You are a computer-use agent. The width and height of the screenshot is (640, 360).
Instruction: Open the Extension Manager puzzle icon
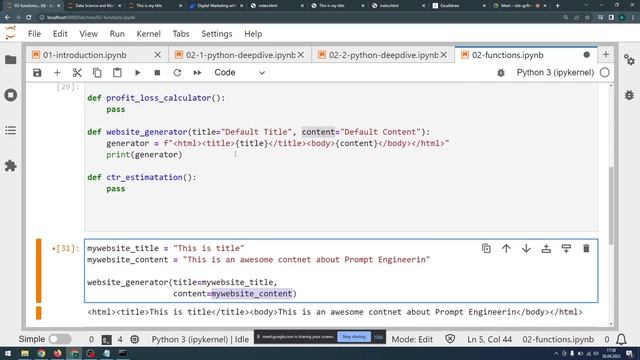tap(11, 166)
